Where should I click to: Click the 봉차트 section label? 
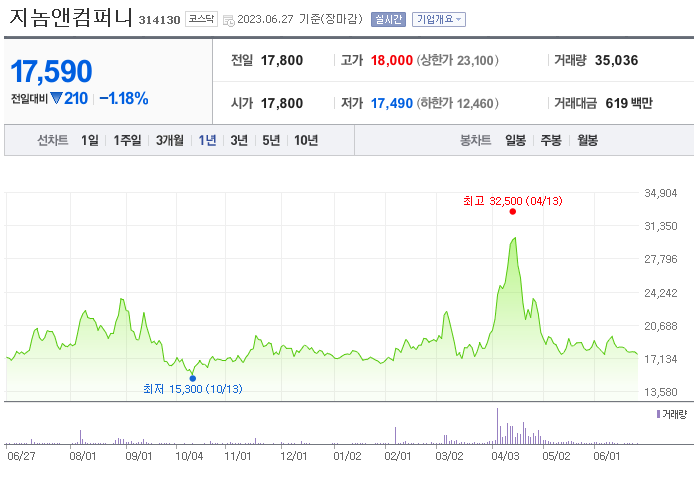[476, 140]
